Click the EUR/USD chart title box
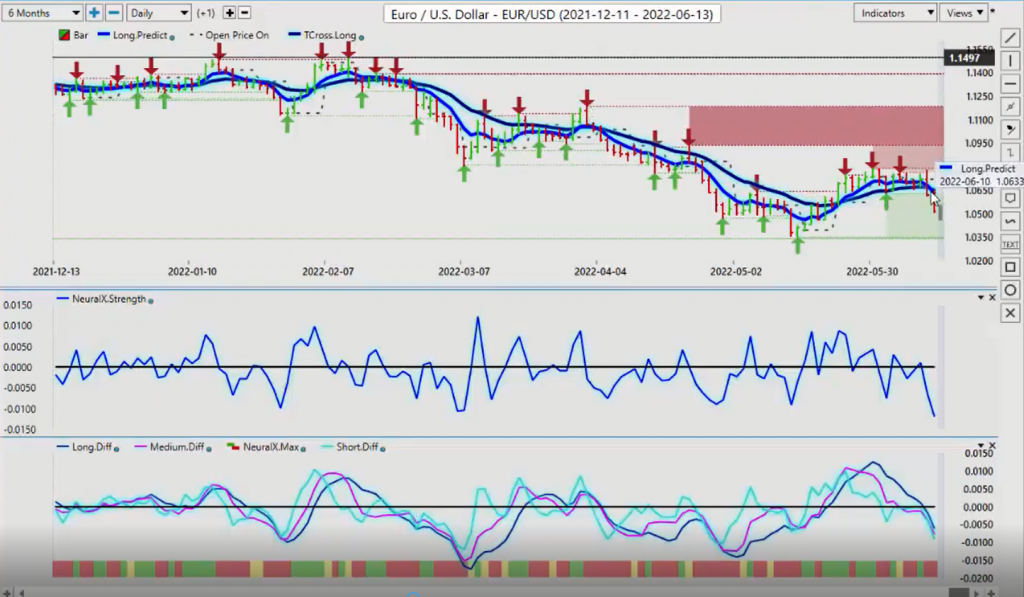Screen dimensions: 1024x597 [552, 14]
